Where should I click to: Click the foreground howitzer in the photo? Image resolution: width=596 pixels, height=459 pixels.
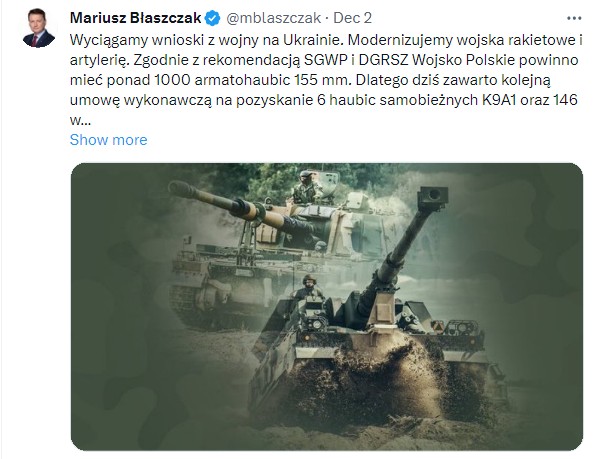pyautogui.click(x=376, y=331)
